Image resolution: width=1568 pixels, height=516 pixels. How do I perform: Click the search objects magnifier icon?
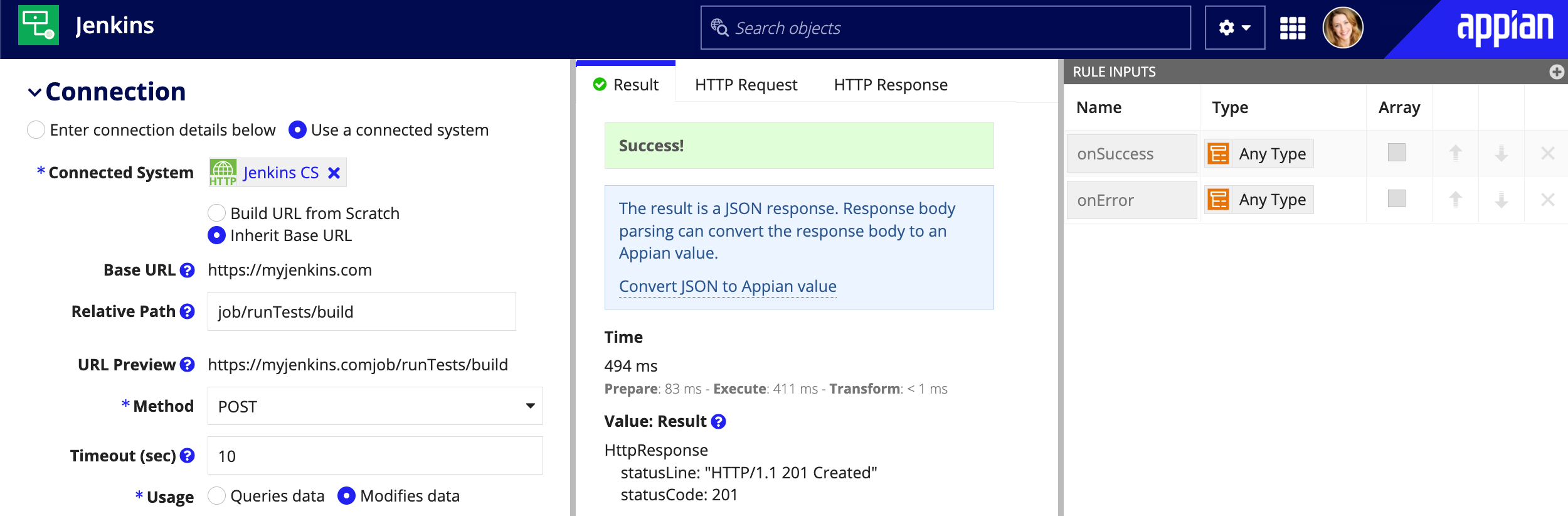[x=719, y=28]
